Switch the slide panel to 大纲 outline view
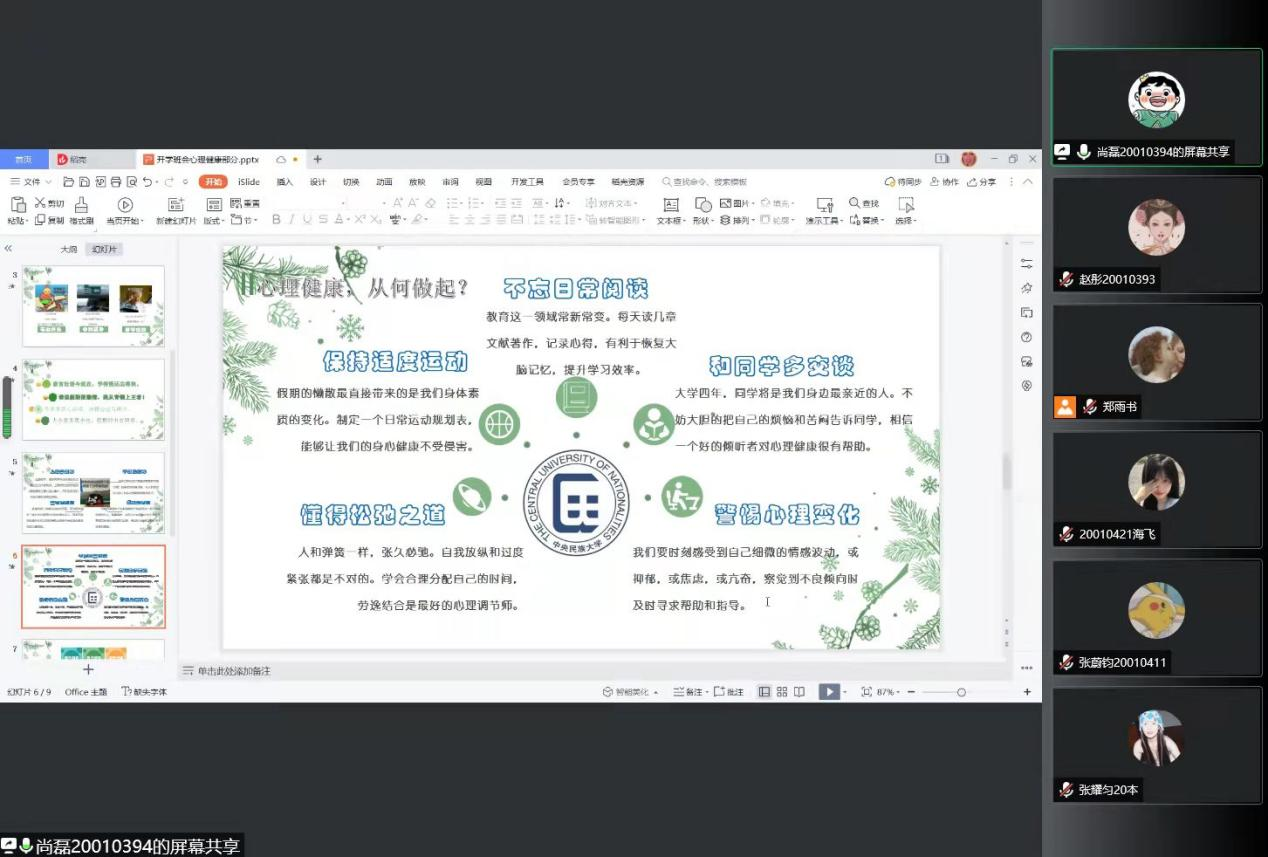Image resolution: width=1268 pixels, height=857 pixels. click(68, 249)
